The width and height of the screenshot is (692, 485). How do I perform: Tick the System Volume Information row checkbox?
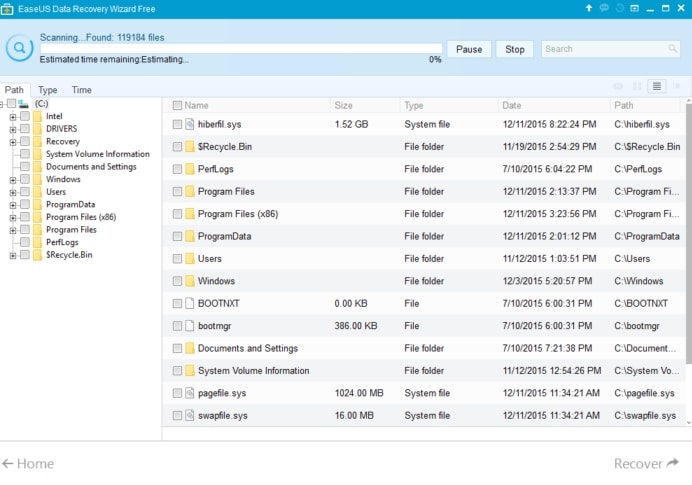[x=177, y=371]
